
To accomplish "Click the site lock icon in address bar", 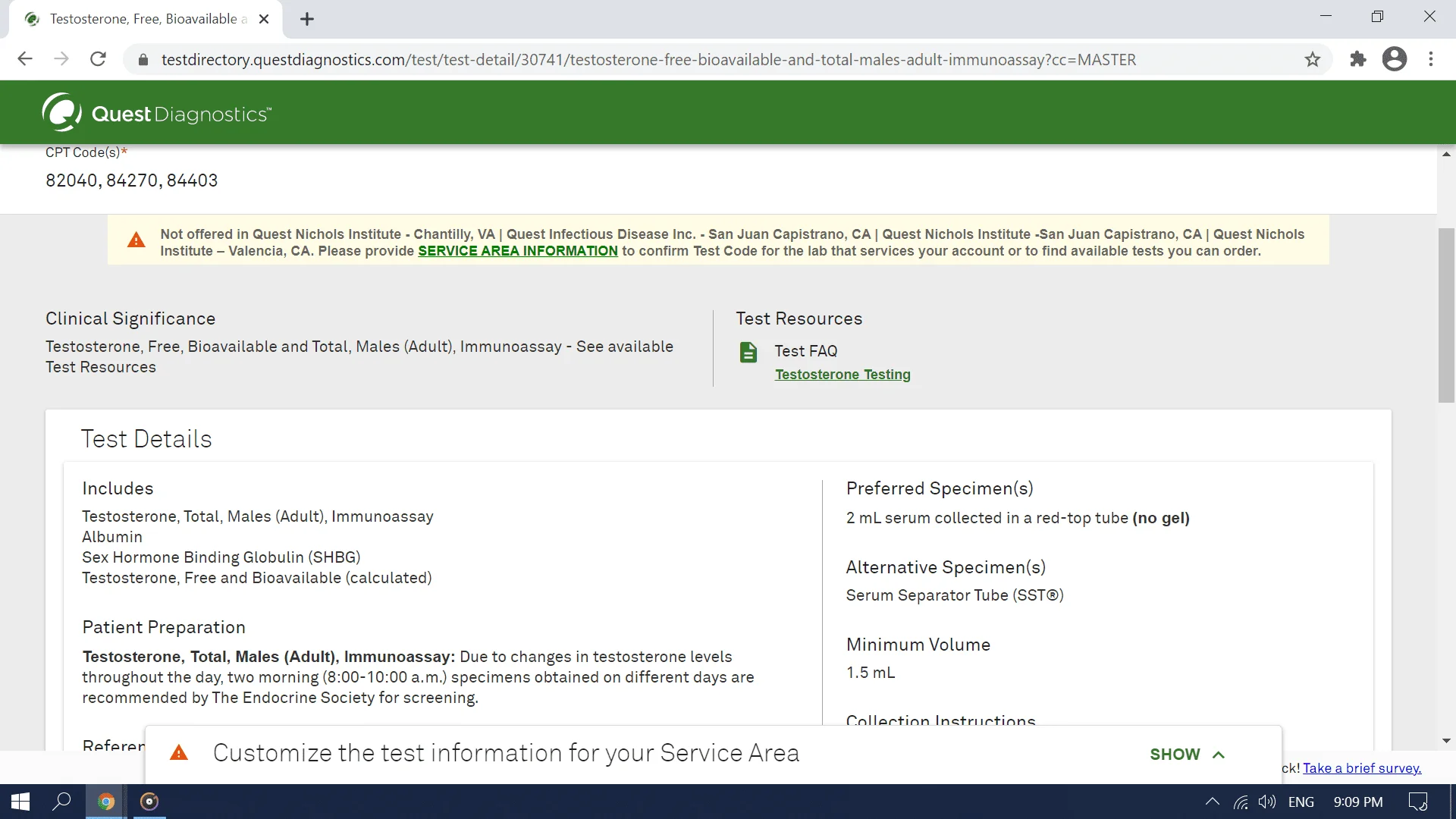I will pos(143,59).
